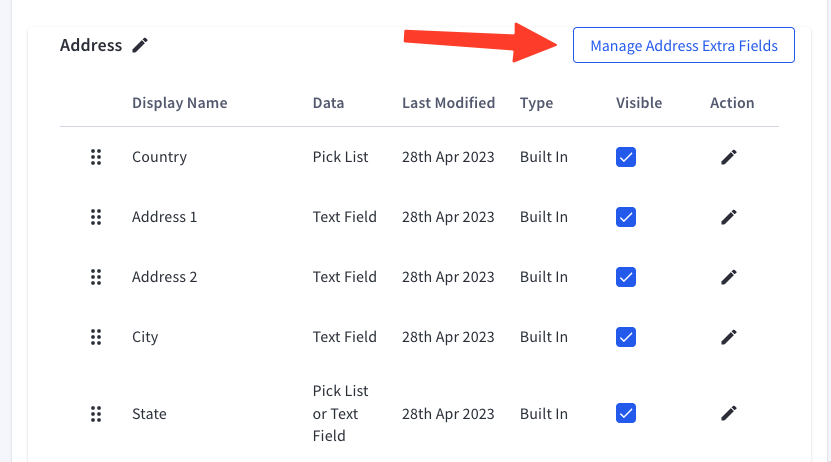Image resolution: width=831 pixels, height=462 pixels.
Task: Click the Last Modified column header
Action: (448, 103)
